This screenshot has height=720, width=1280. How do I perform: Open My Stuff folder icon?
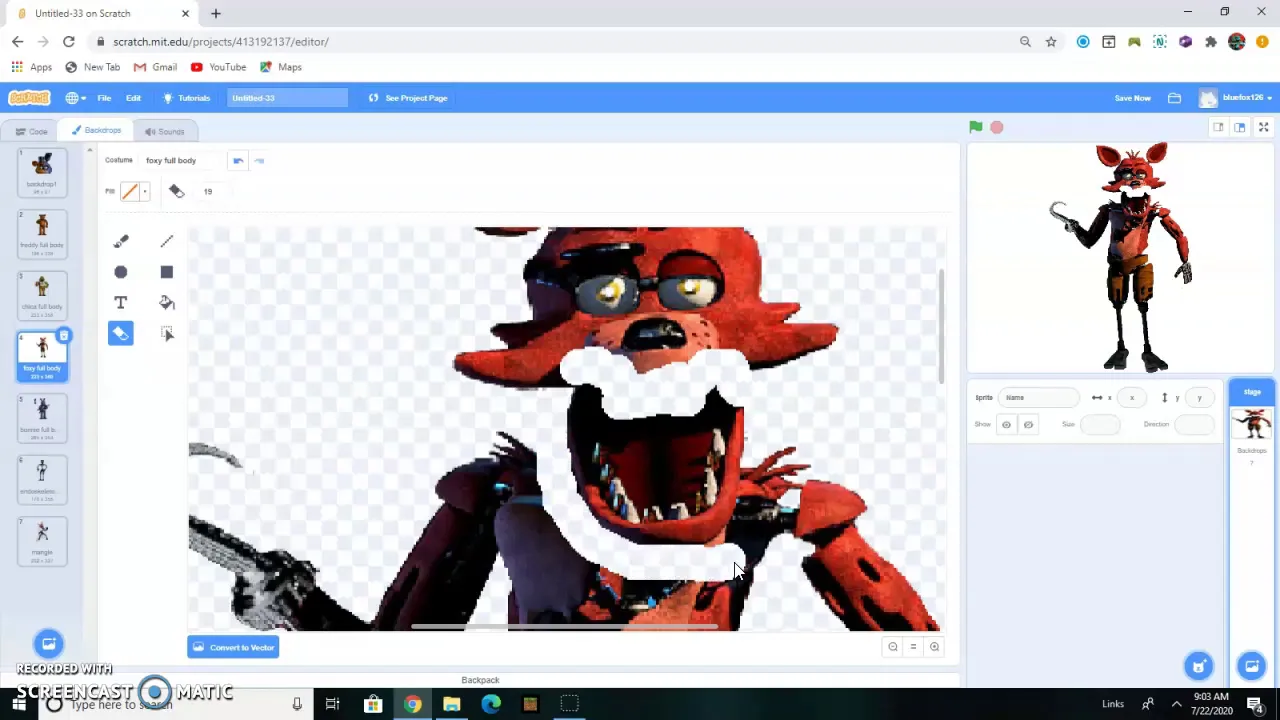(1174, 98)
